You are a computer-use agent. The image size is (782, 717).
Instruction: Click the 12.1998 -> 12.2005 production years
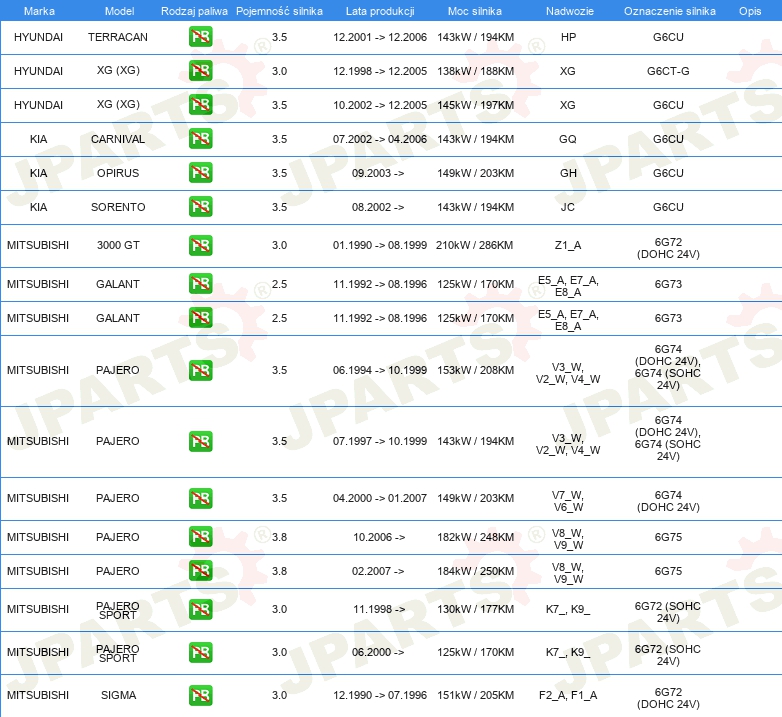coord(380,71)
